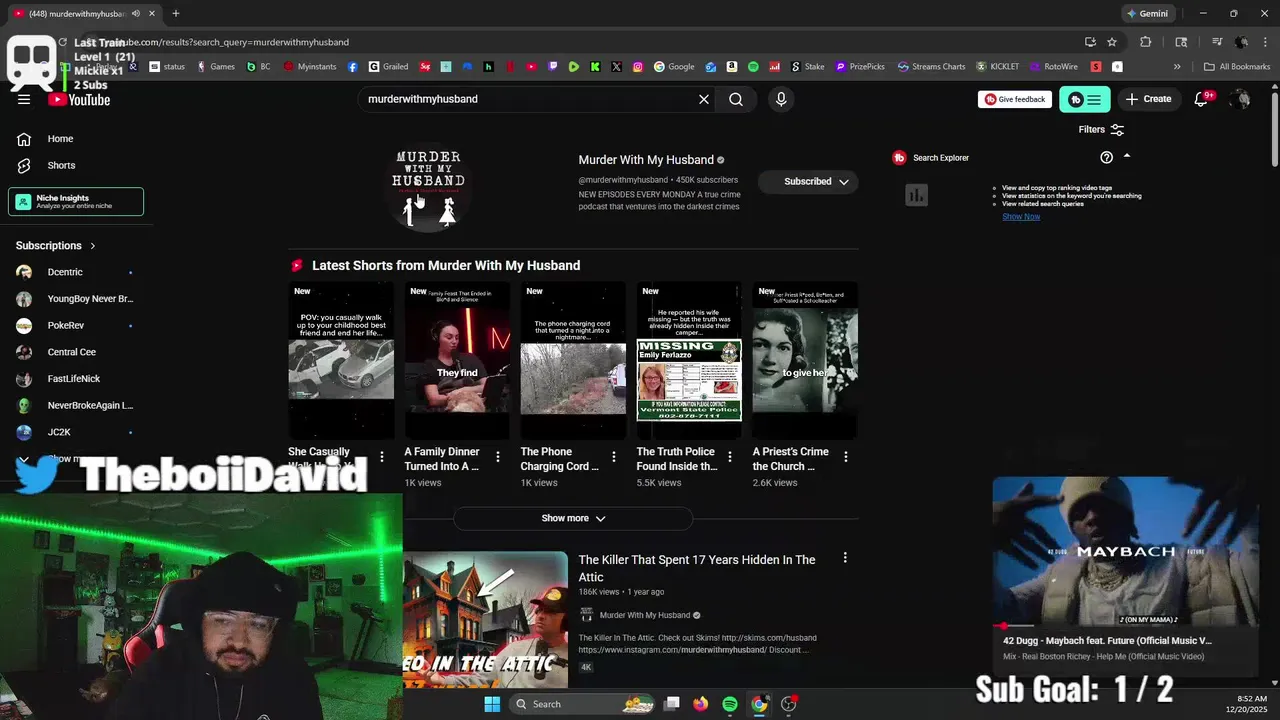Screen dimensions: 1280x720
Task: Expand Show more shorts
Action: (573, 518)
